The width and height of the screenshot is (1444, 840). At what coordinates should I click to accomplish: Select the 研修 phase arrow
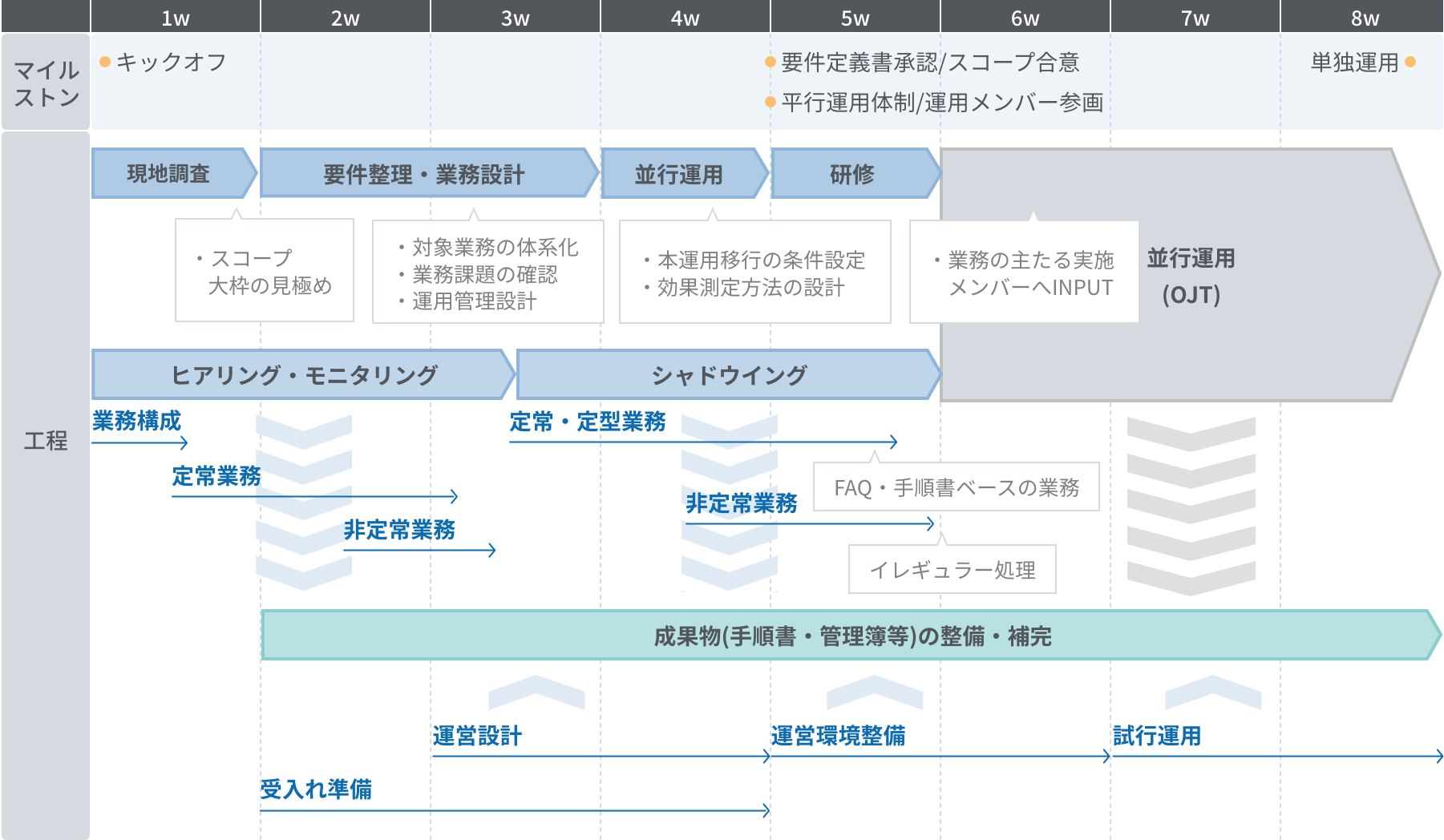click(855, 173)
